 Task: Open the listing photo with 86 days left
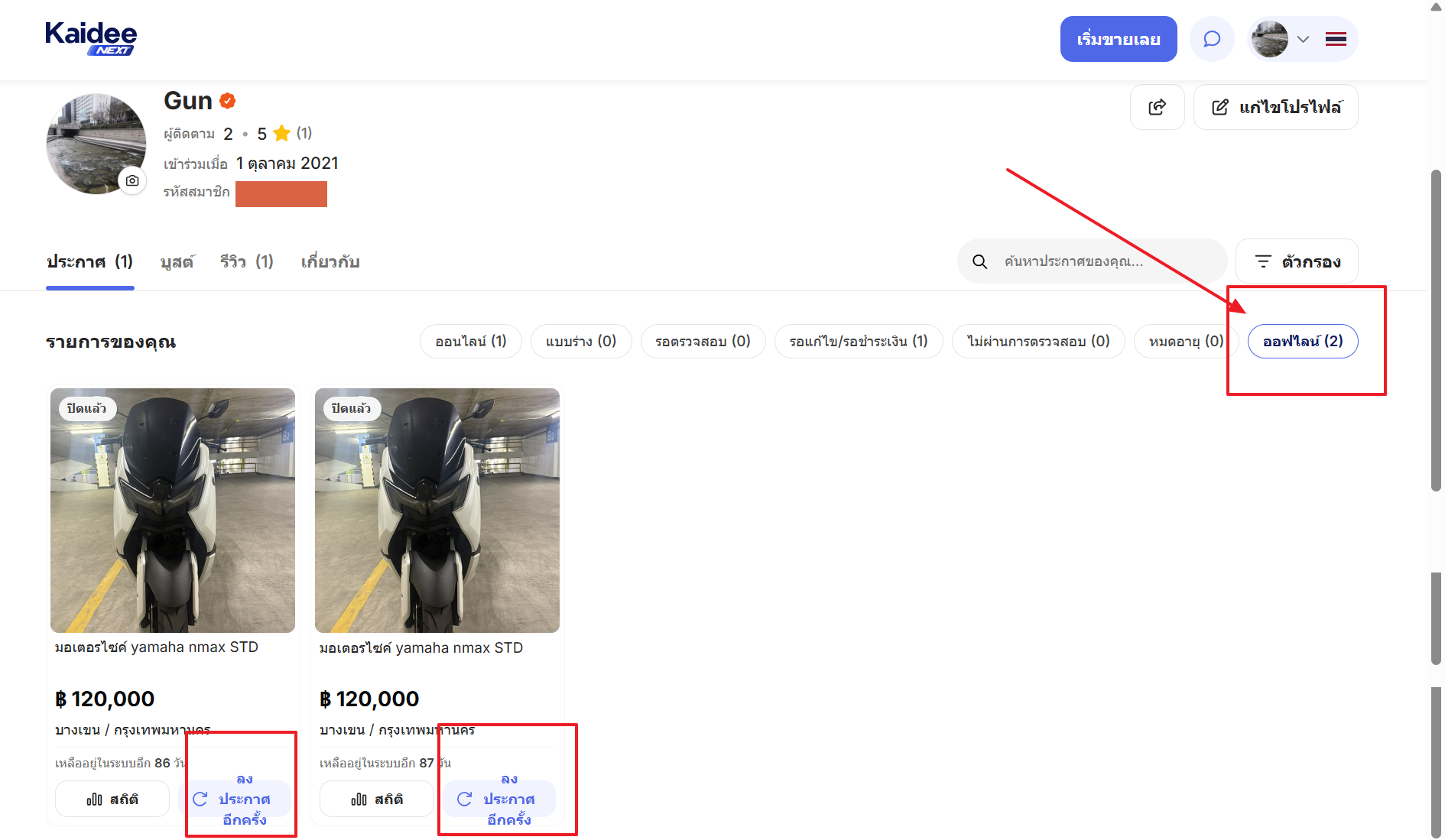tap(173, 511)
